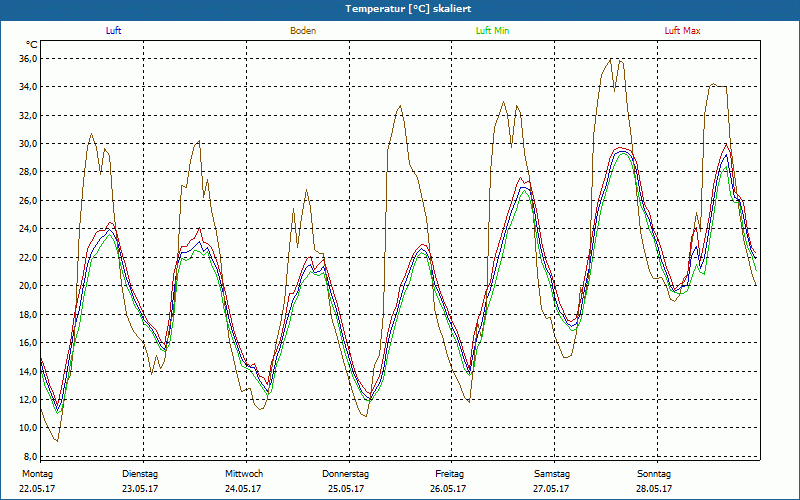800x500 pixels.
Task: Click the 30,0 y-axis value
Action: [x=29, y=143]
